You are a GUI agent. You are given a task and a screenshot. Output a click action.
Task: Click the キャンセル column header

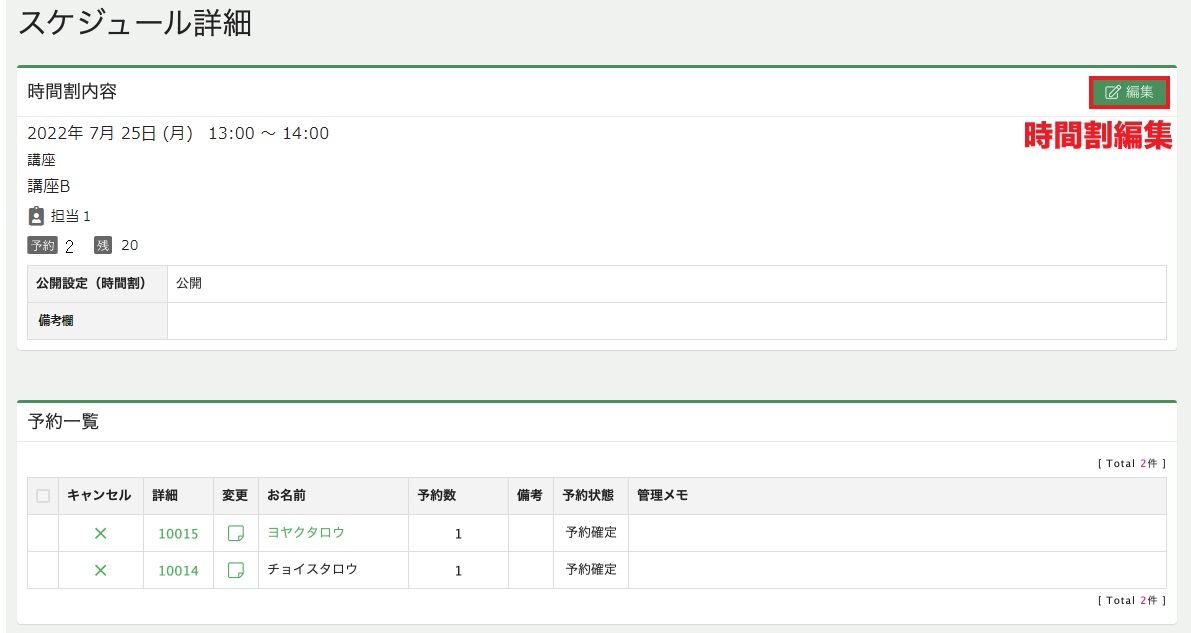(99, 495)
